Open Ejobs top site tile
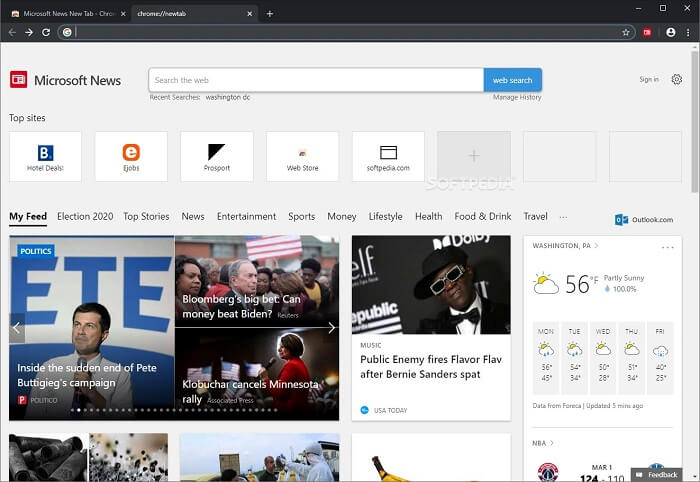The height and width of the screenshot is (482, 700). tap(131, 156)
